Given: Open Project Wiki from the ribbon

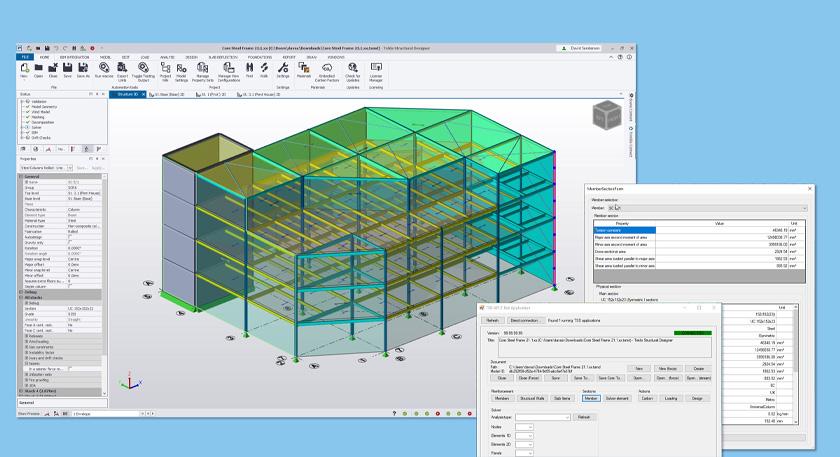Looking at the screenshot, I should [166, 68].
